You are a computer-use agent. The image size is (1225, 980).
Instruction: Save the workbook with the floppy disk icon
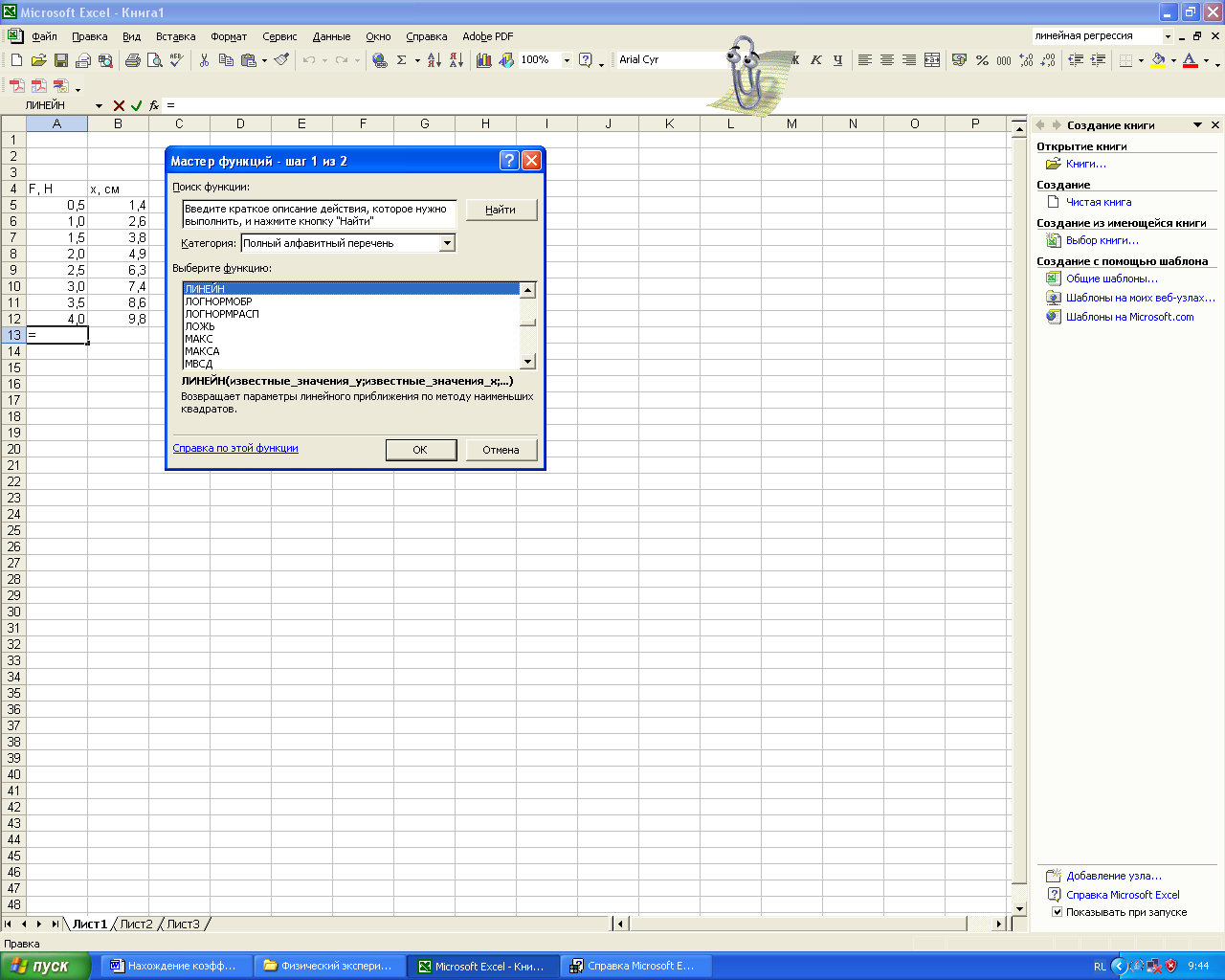click(x=60, y=60)
